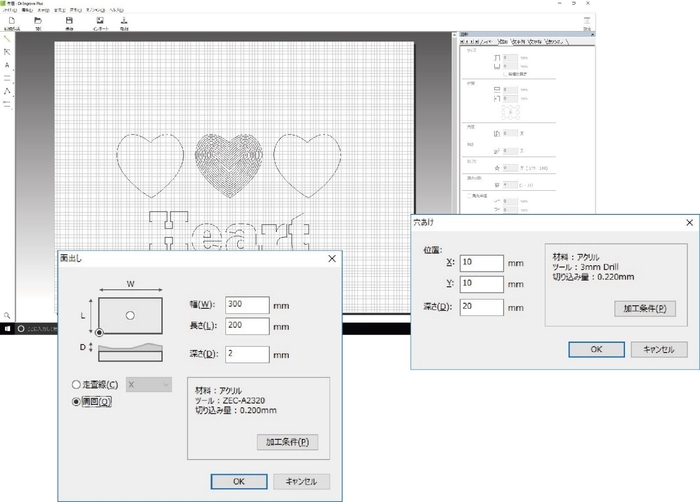Click the Cutting output icon in toolbar
The image size is (700, 502).
point(124,21)
